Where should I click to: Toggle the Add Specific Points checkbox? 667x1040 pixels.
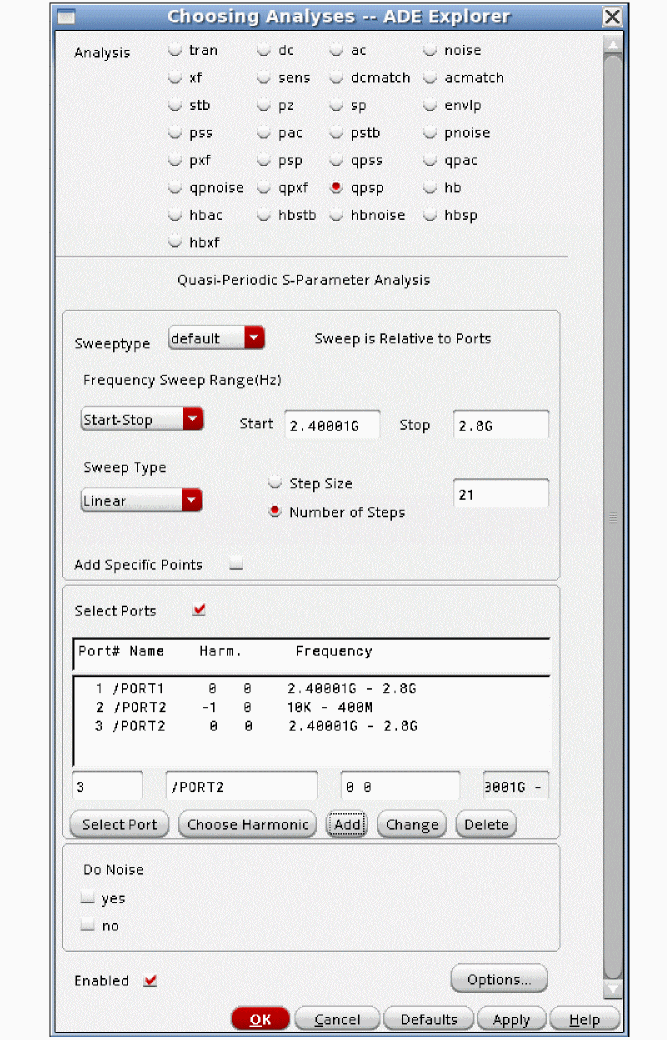click(x=236, y=565)
